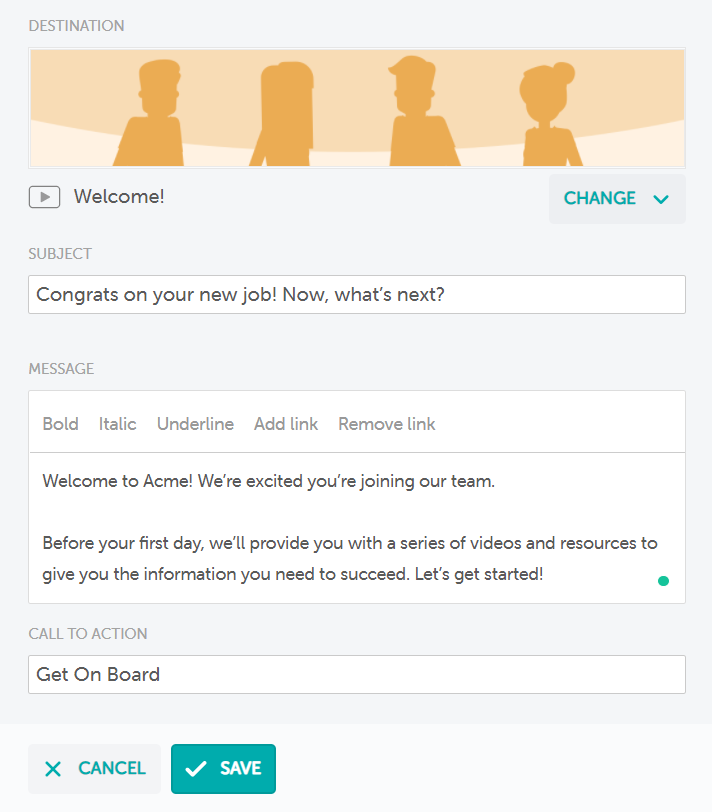Image resolution: width=712 pixels, height=812 pixels.
Task: Toggle Bold formatting
Action: [x=60, y=424]
